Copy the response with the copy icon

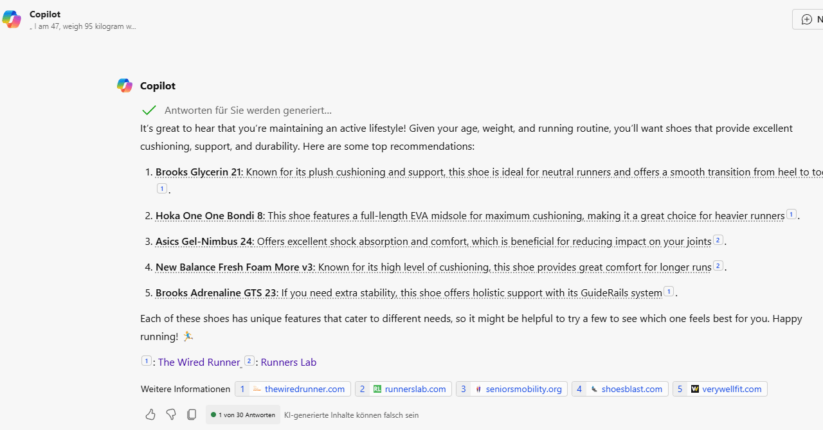(191, 414)
